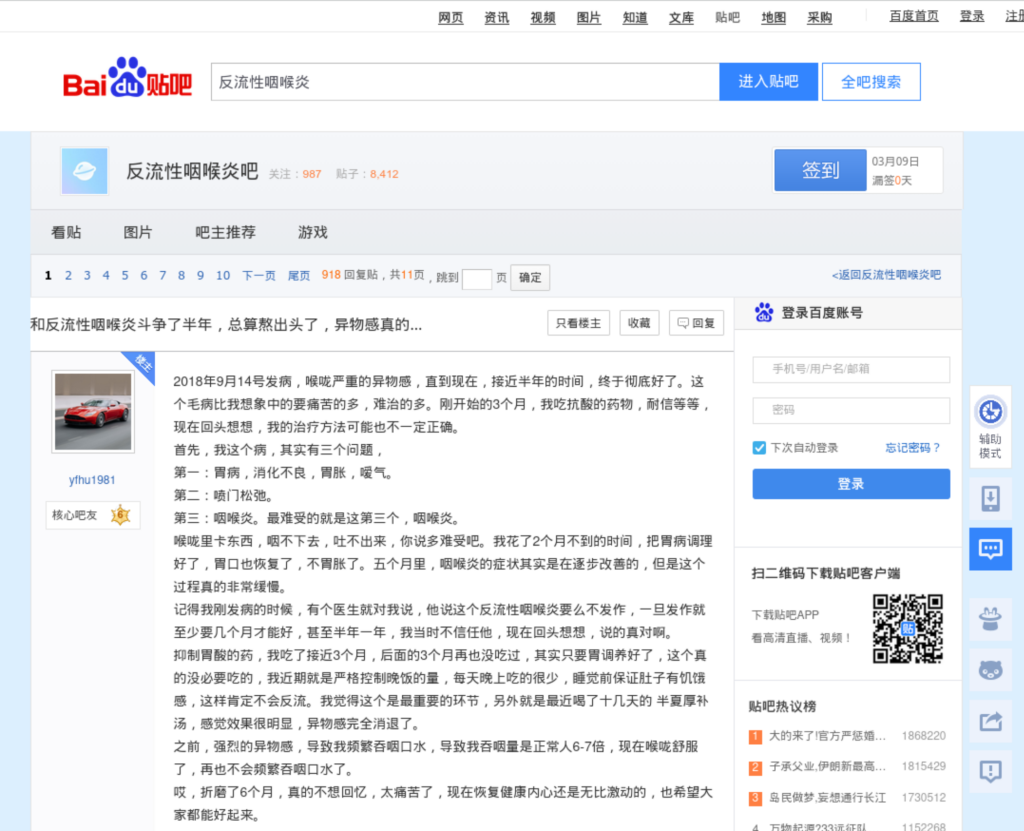Screen dimensions: 1024x831
Task: Jump to the last page via 尾页
Action: pyautogui.click(x=298, y=274)
